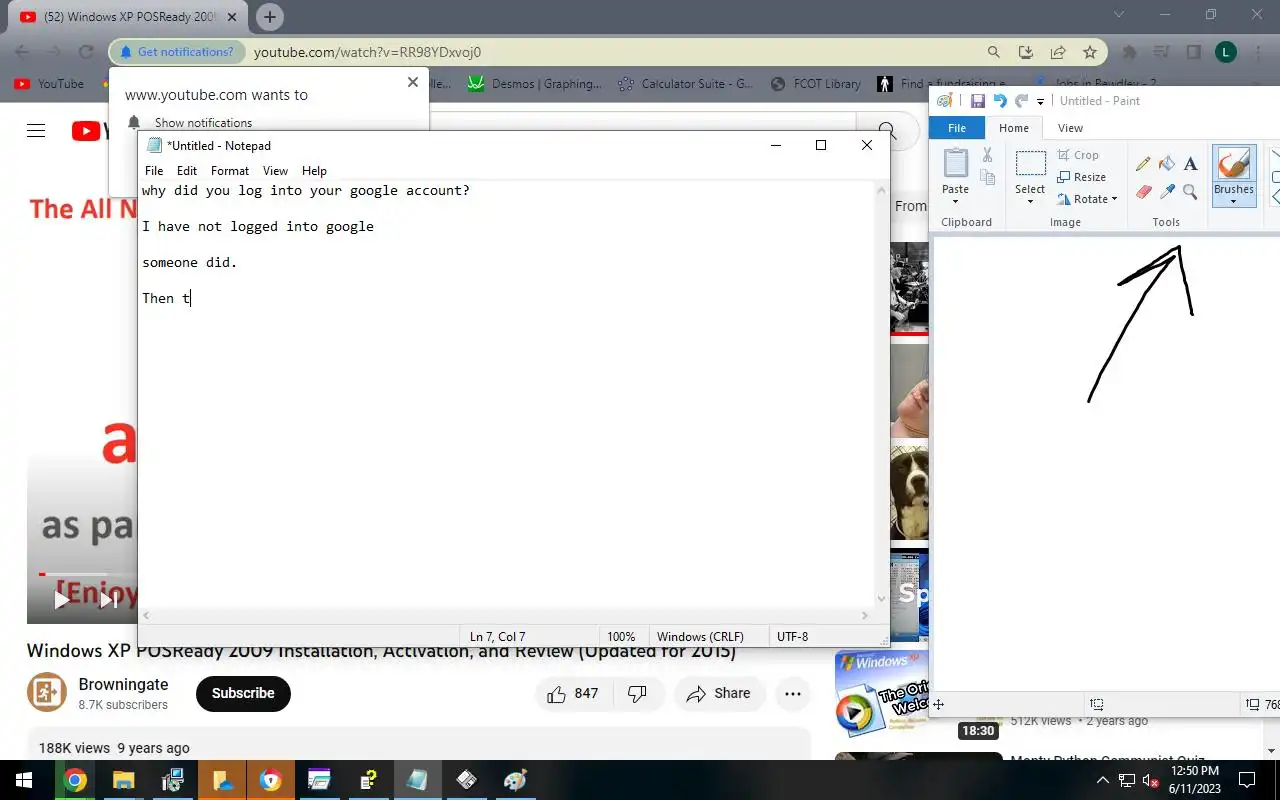Click the Chrome address bar URL
Screen dimensions: 1280x800
click(367, 52)
